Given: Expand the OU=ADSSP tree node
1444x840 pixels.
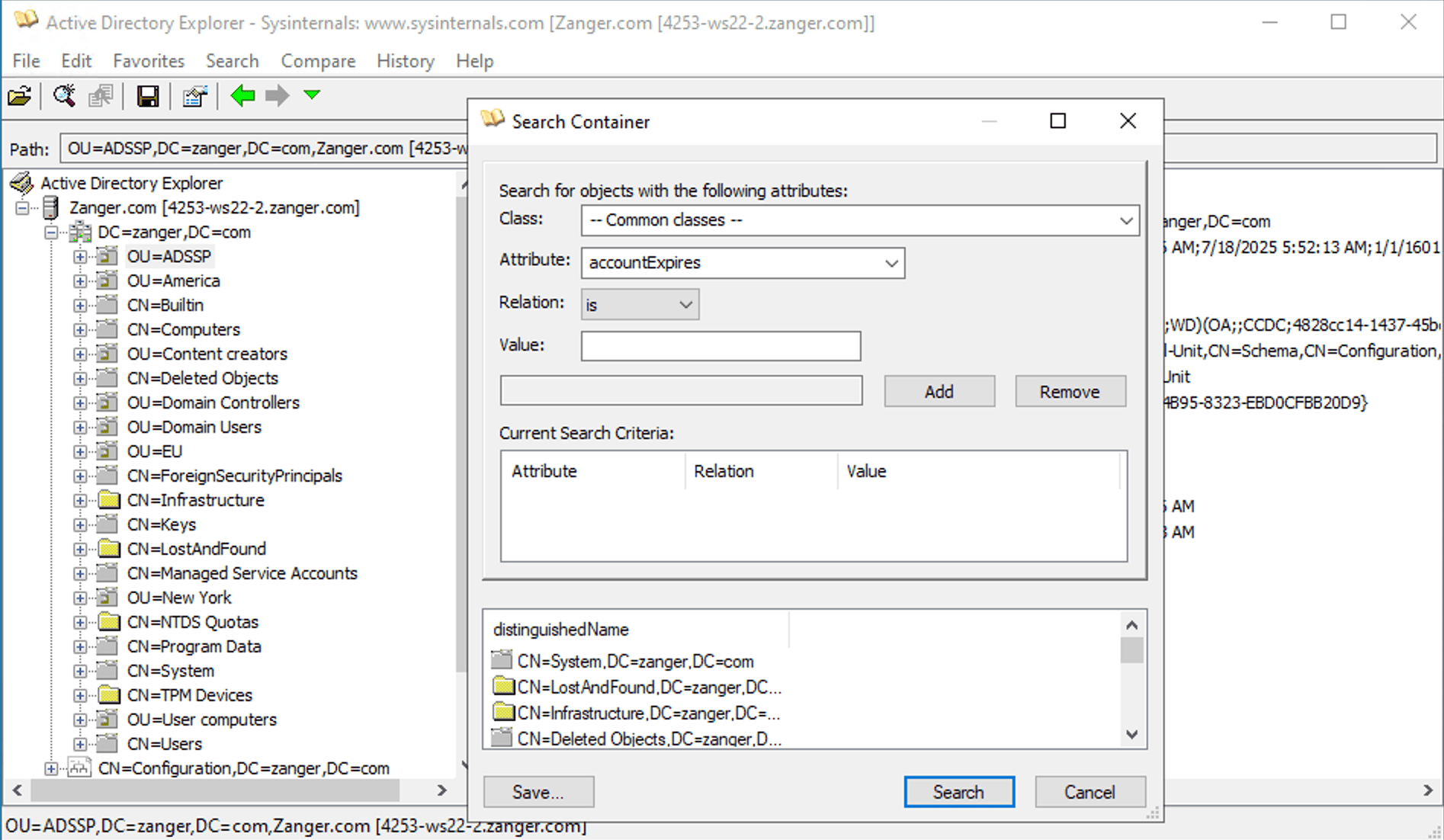Looking at the screenshot, I should pyautogui.click(x=82, y=256).
